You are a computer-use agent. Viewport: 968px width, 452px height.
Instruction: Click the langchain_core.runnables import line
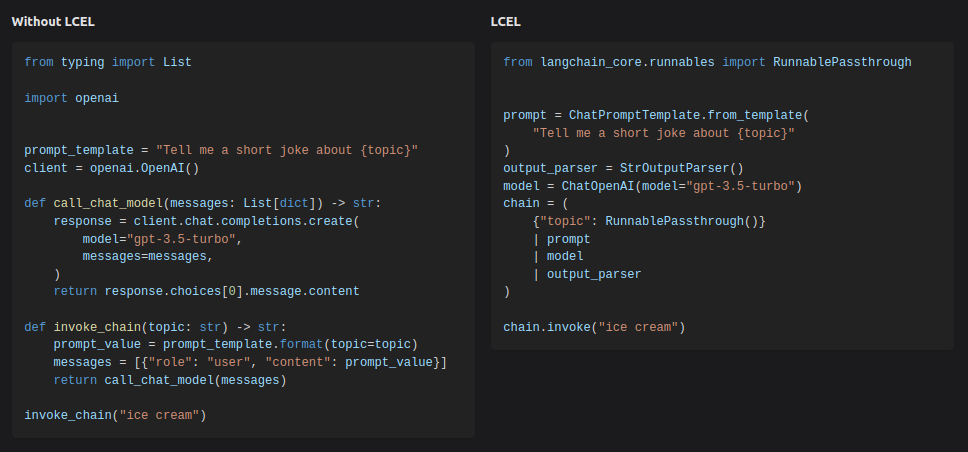click(x=707, y=62)
